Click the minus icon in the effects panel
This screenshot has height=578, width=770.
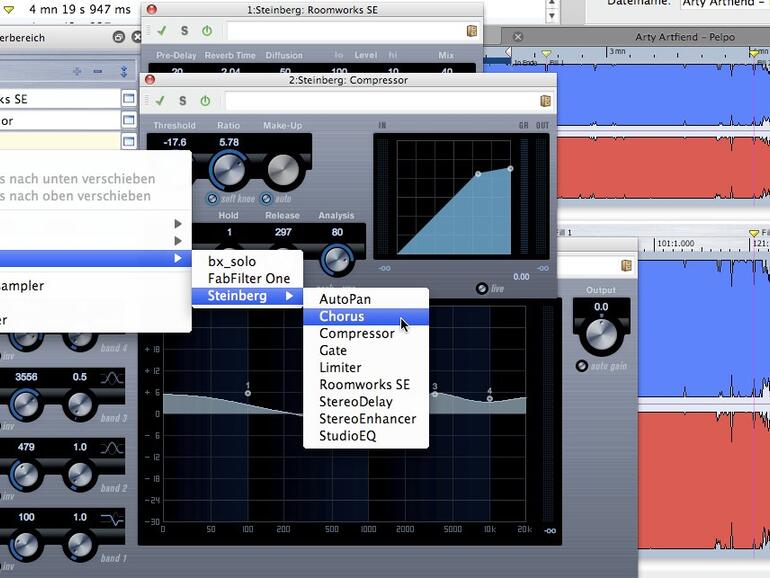pyautogui.click(x=98, y=72)
